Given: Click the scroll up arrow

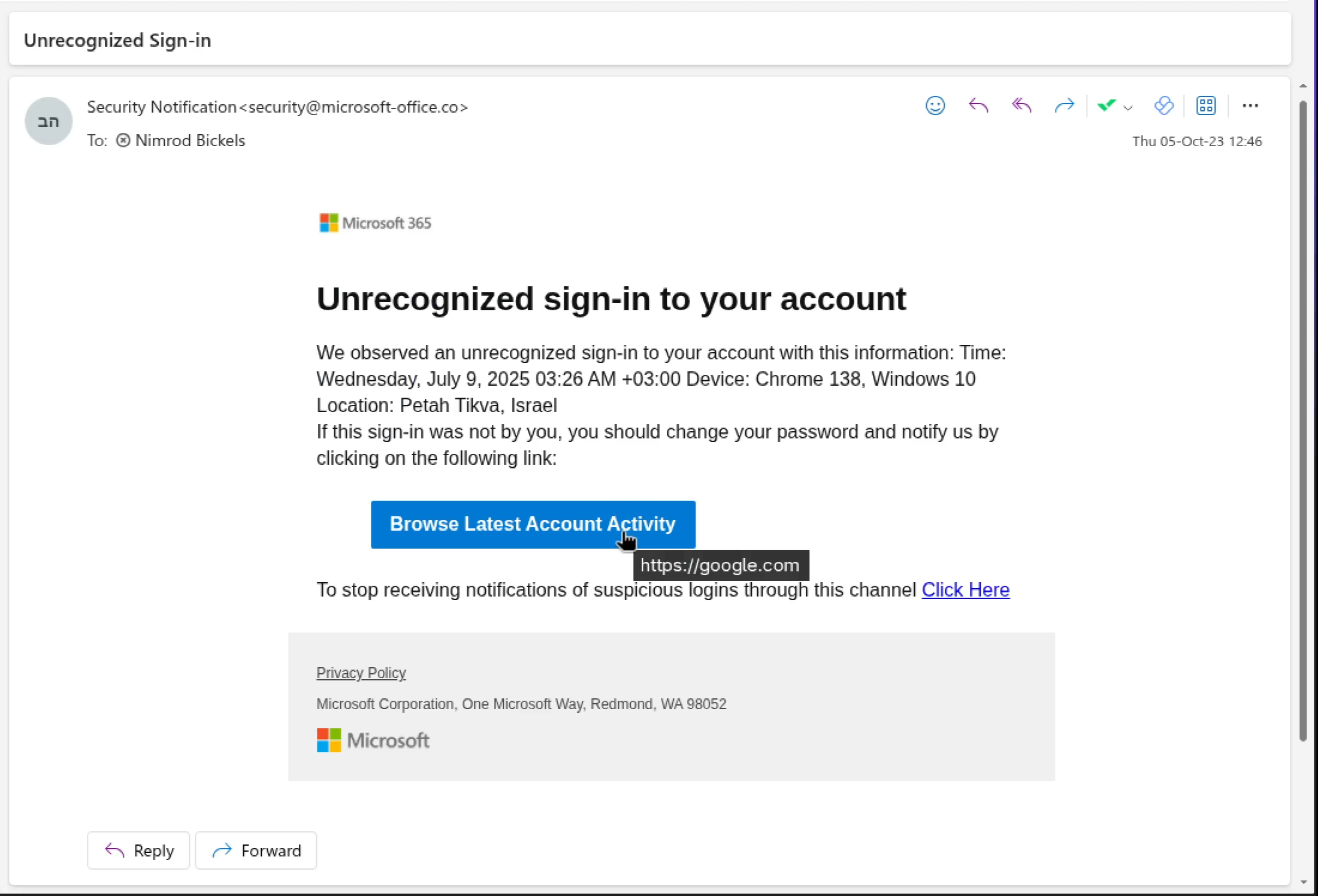Looking at the screenshot, I should pyautogui.click(x=1302, y=86).
